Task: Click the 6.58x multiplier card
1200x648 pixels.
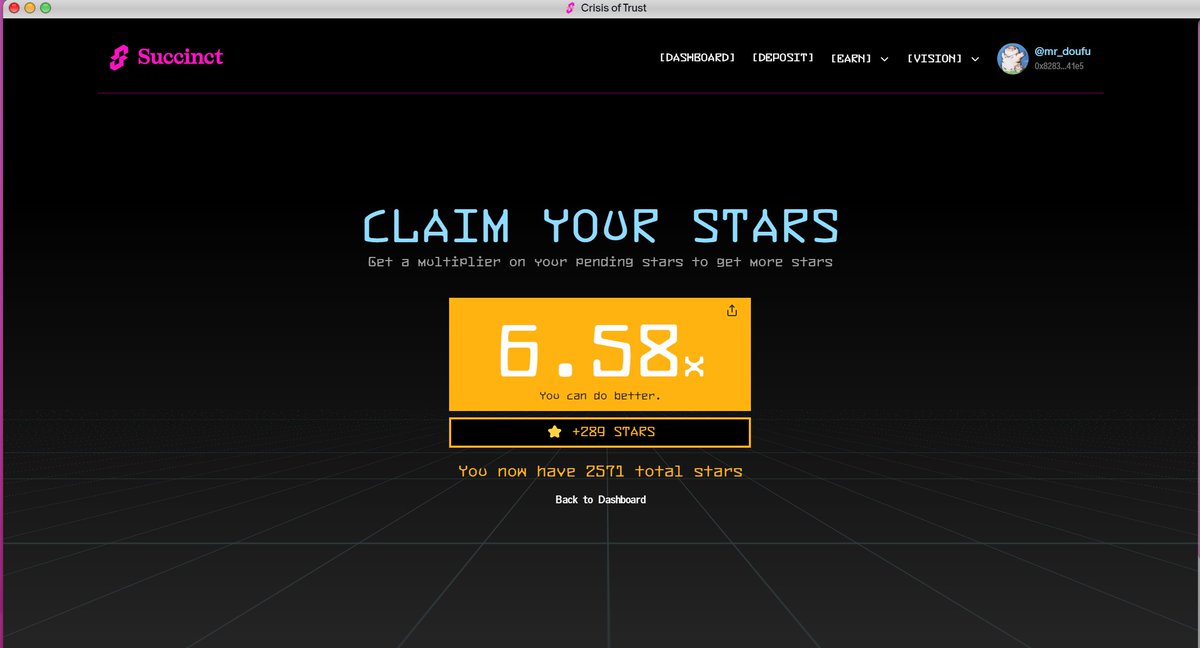Action: click(x=600, y=354)
